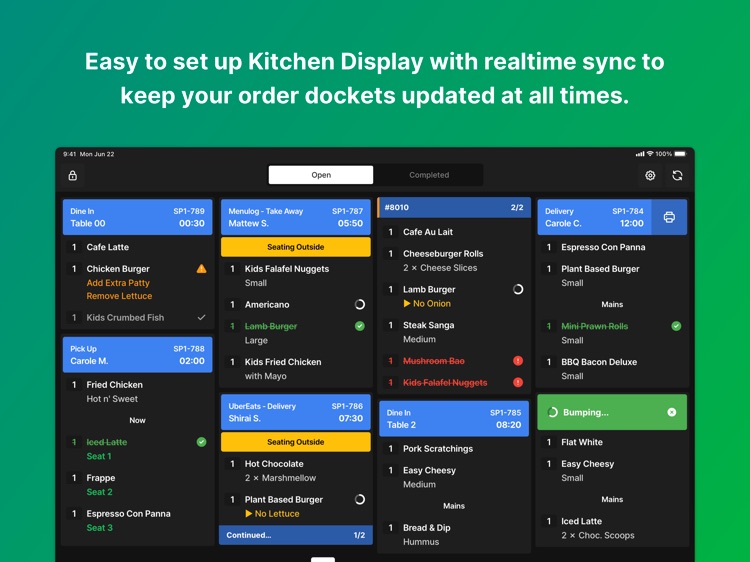Tap the Wi-Fi status icon

650,154
